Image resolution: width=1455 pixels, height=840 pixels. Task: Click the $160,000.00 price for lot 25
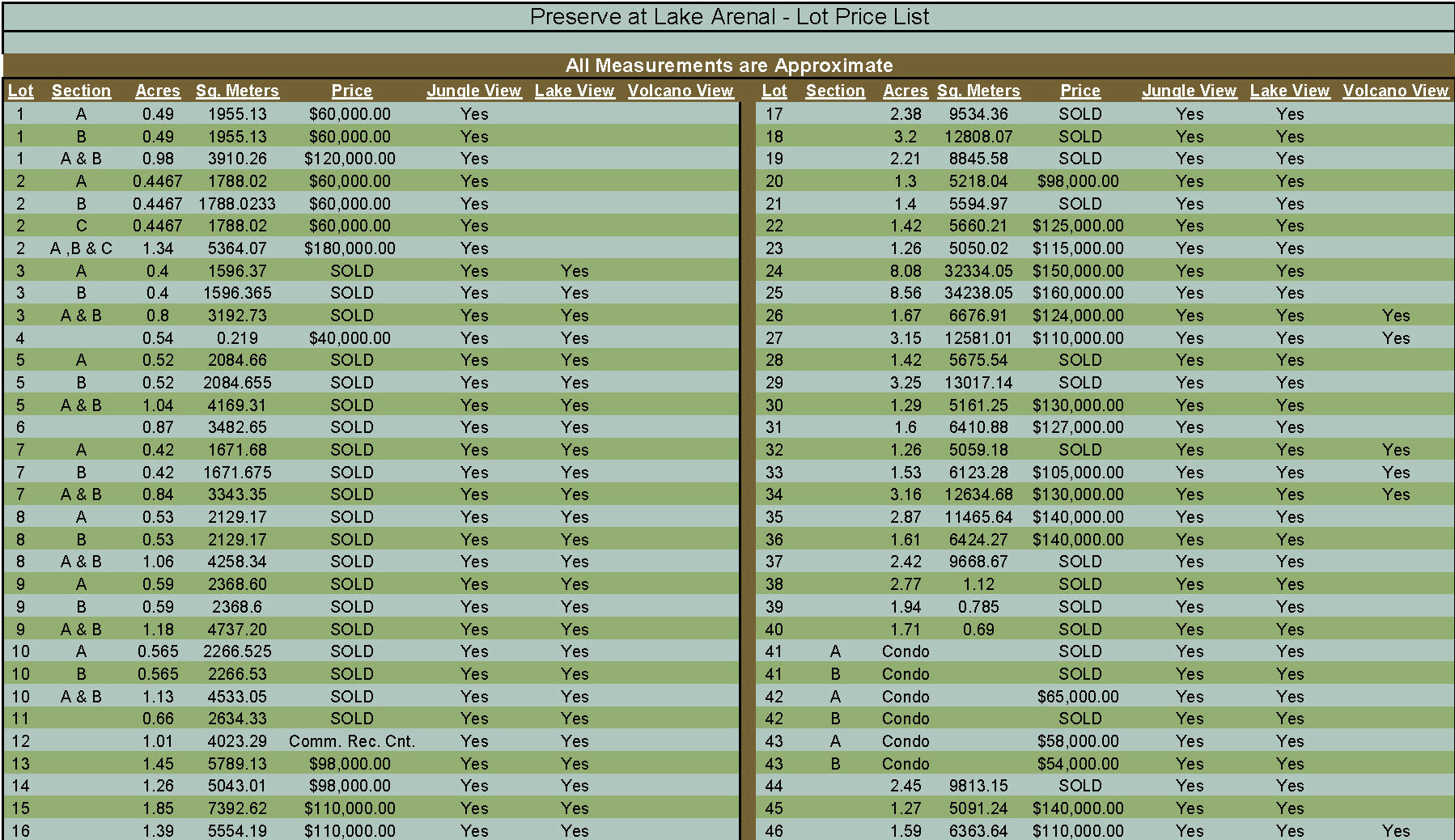1078,293
